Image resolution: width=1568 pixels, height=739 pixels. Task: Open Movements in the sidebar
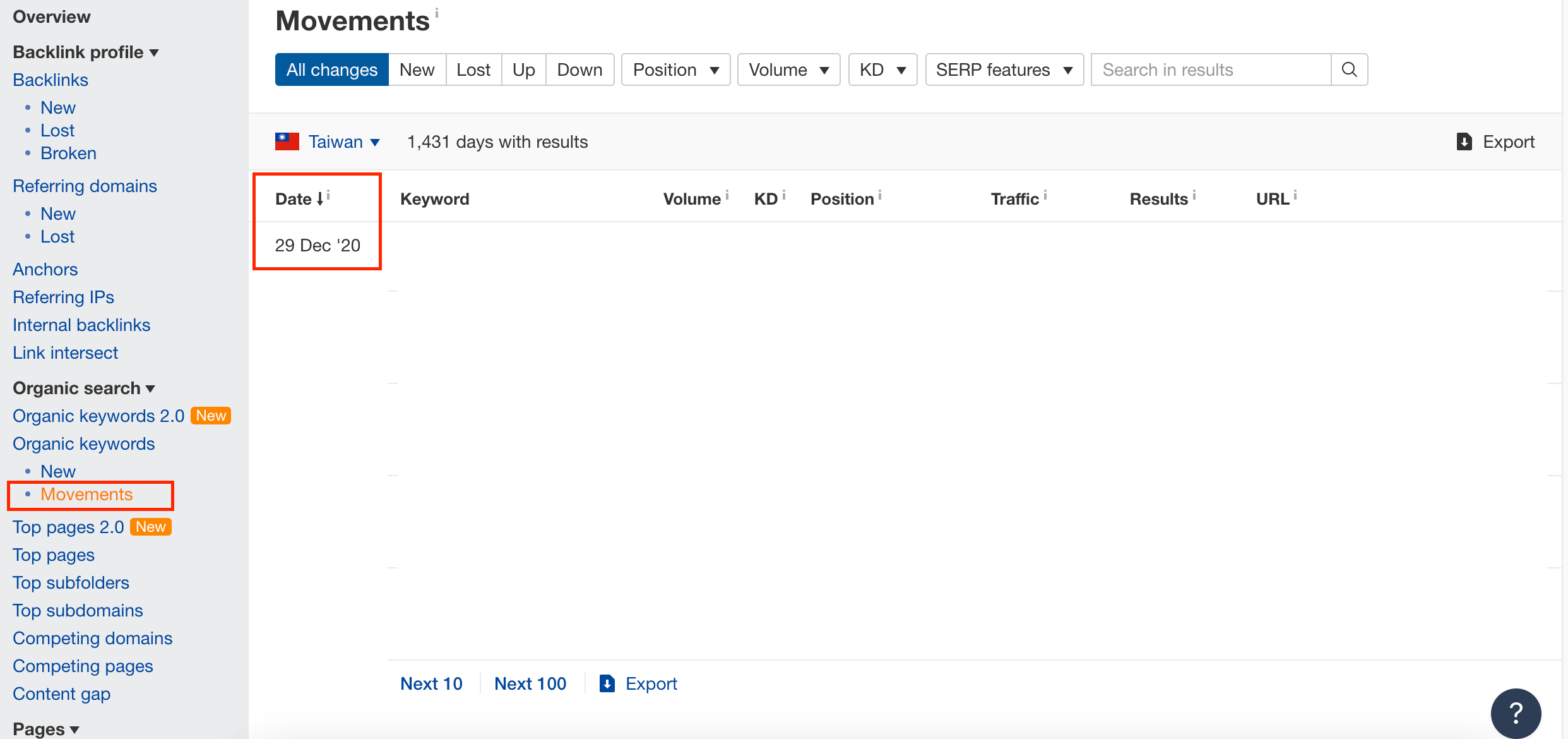tap(86, 494)
